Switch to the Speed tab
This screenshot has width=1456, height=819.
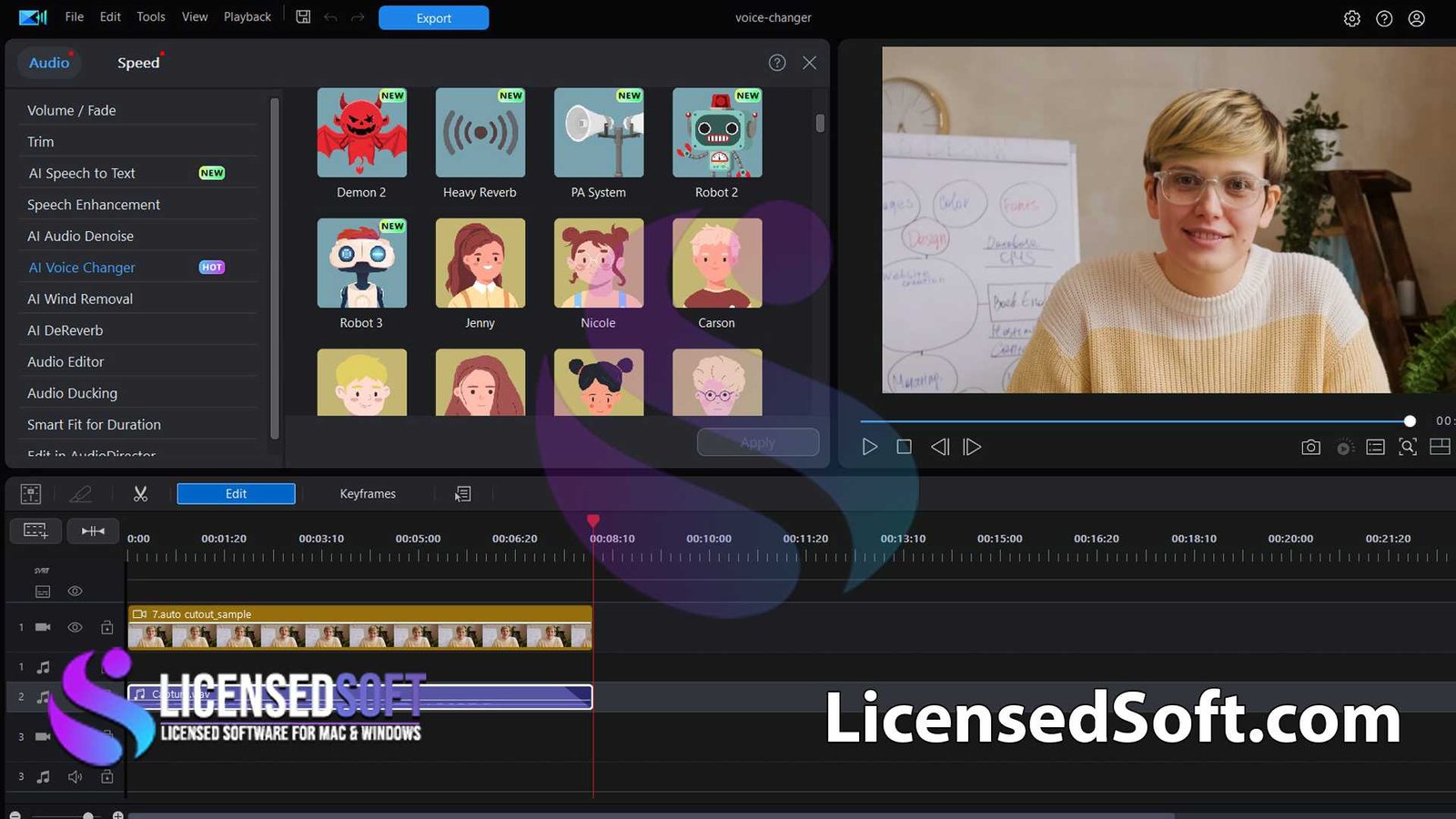click(x=138, y=63)
